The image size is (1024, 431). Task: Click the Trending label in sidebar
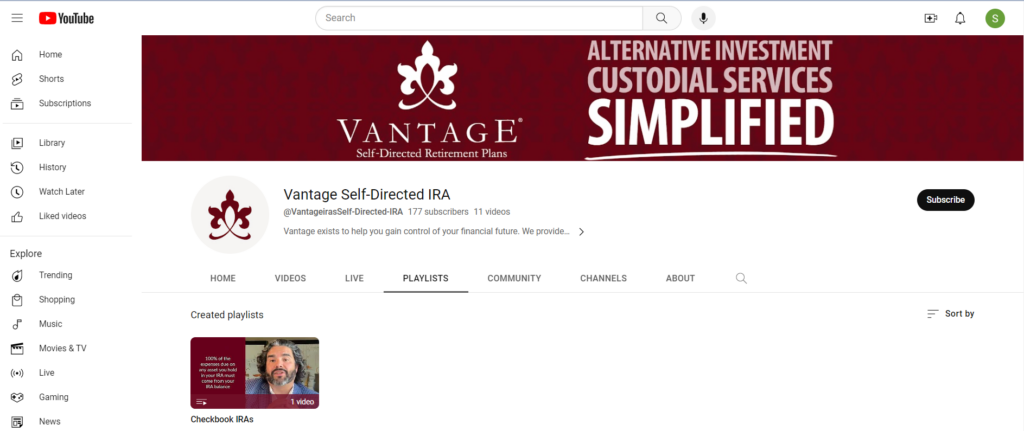tap(56, 276)
